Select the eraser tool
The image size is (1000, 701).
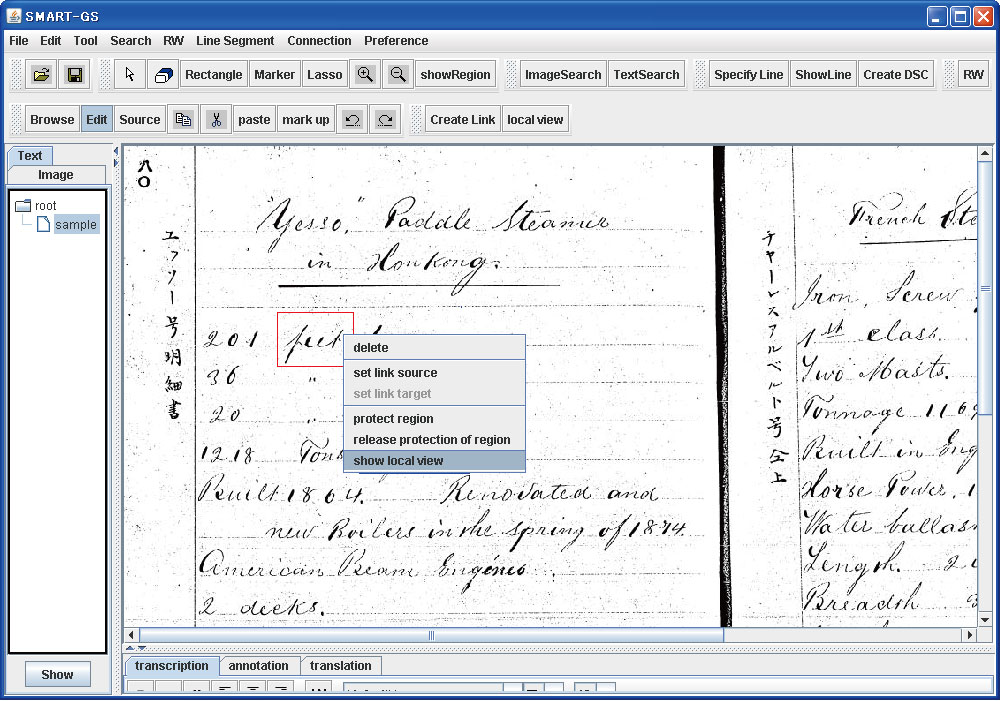(162, 75)
